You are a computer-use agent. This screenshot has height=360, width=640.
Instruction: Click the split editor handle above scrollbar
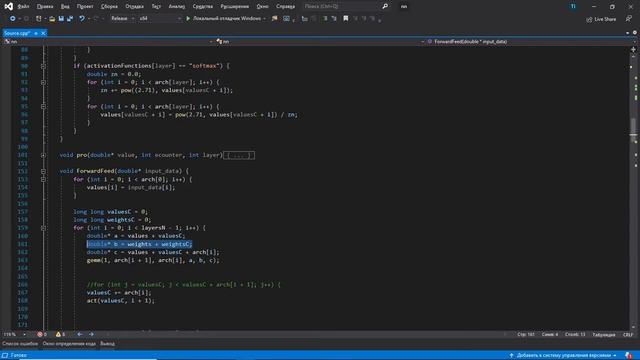pyautogui.click(x=633, y=49)
